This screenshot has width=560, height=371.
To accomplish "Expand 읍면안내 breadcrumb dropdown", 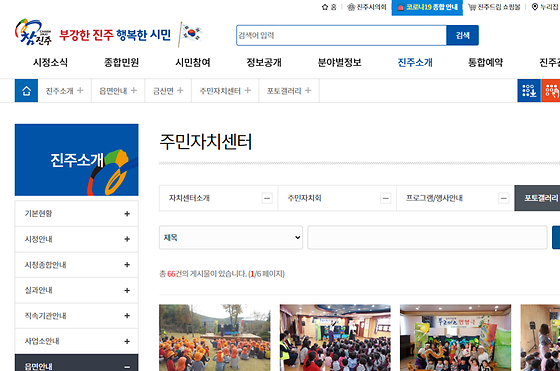I will 118,91.
